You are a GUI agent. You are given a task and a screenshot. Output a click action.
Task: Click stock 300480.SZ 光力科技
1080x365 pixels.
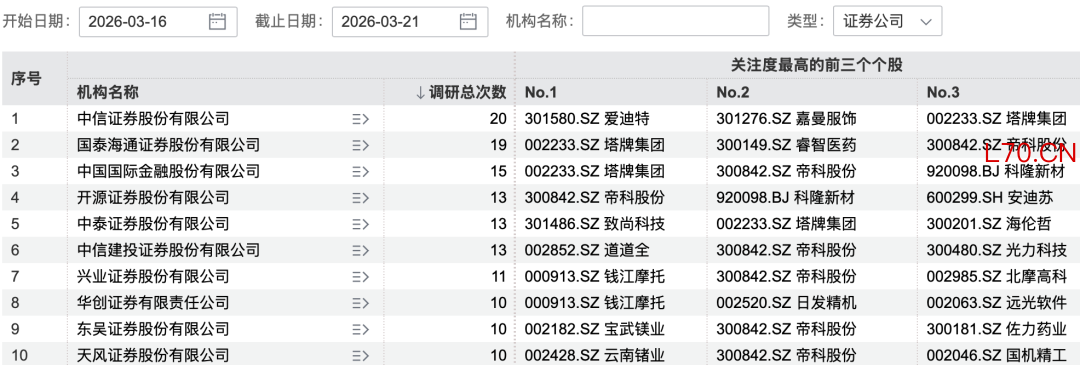[997, 251]
